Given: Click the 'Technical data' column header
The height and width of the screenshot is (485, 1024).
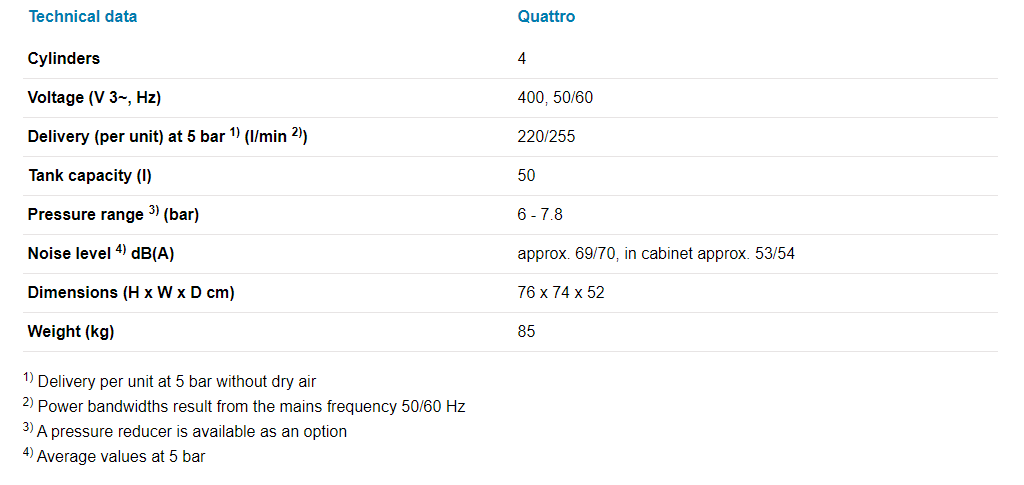Looking at the screenshot, I should 83,17.
